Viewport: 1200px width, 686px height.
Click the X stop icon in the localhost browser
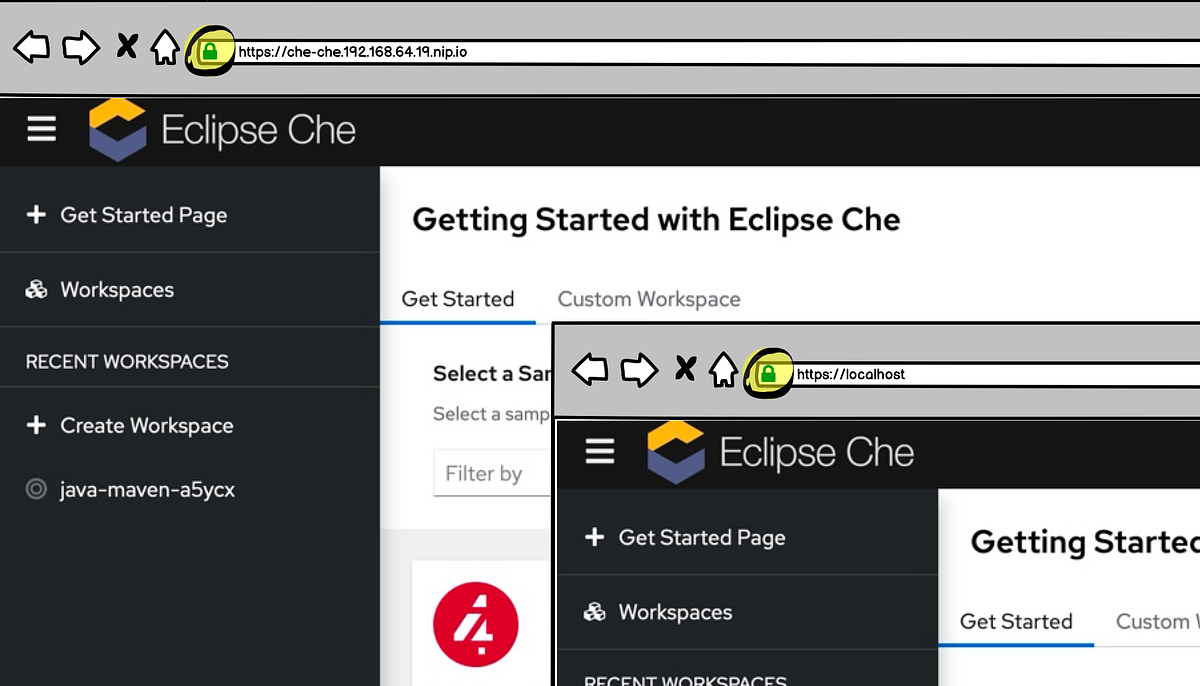click(685, 369)
